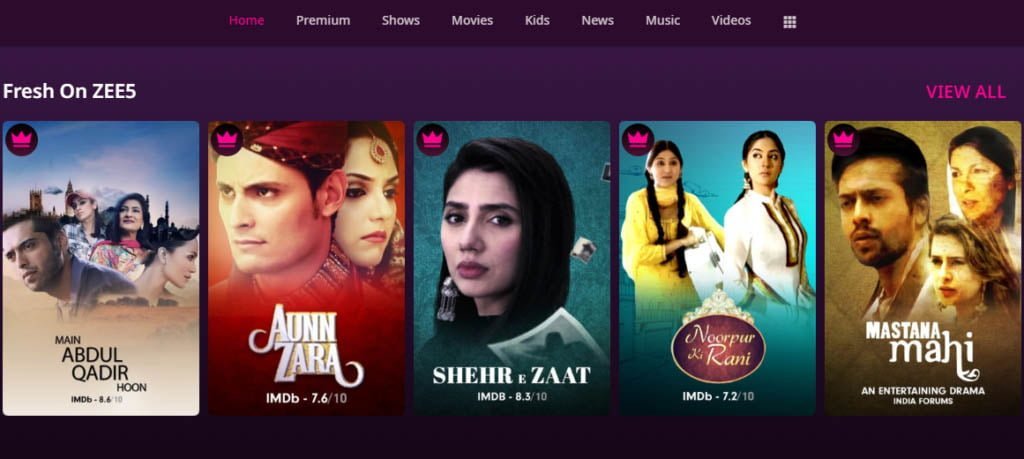1024x459 pixels.
Task: Select the Shehr e Zaat poster
Action: (512, 268)
